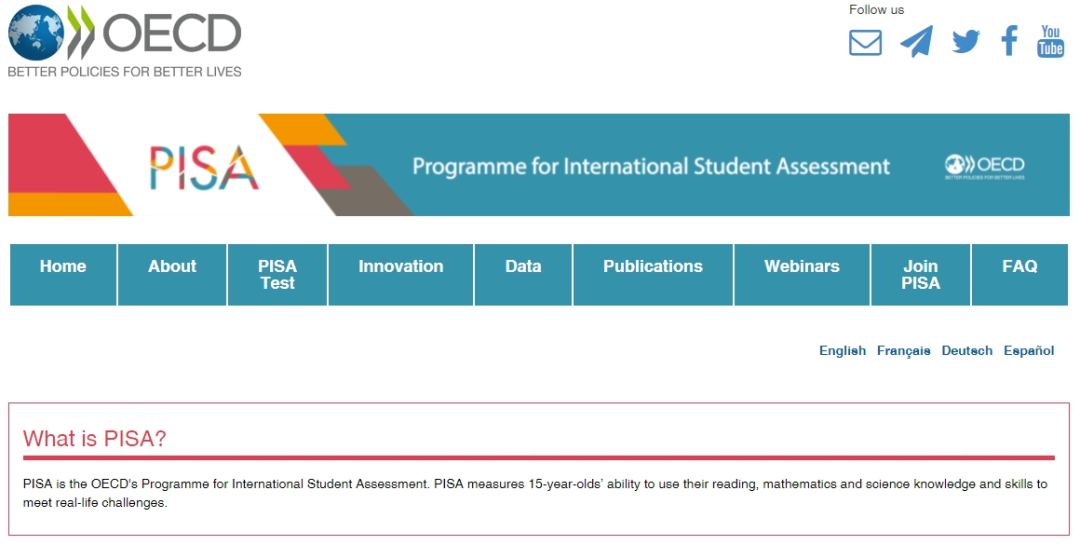
Task: Click the colorful PISA logo
Action: pyautogui.click(x=204, y=167)
